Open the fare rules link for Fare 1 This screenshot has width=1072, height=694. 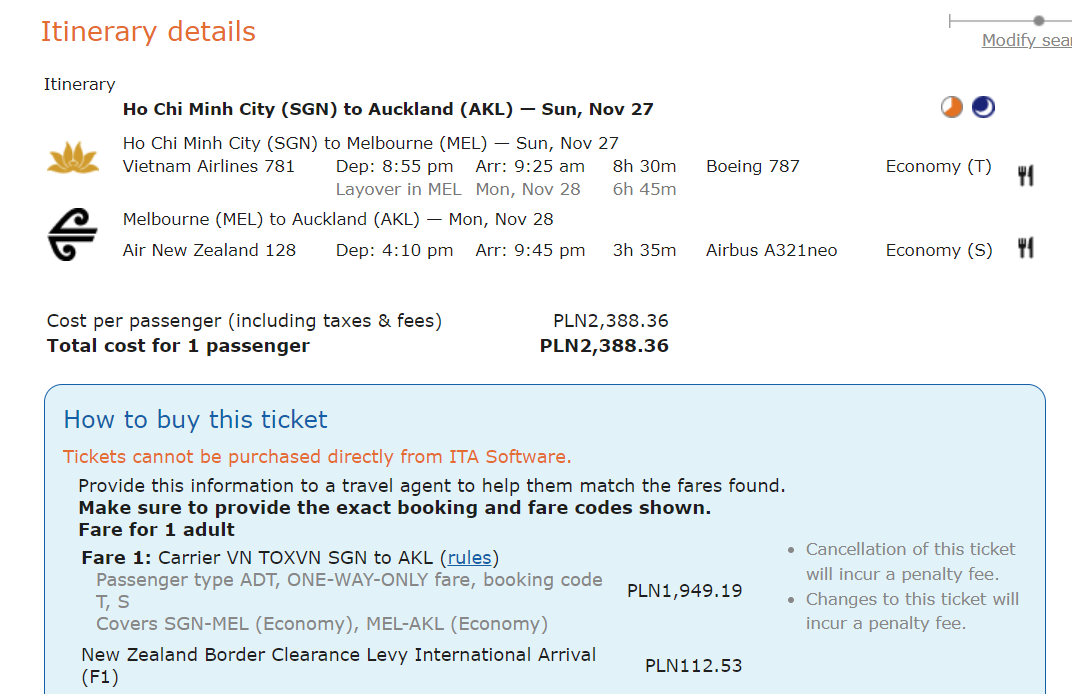[x=470, y=558]
